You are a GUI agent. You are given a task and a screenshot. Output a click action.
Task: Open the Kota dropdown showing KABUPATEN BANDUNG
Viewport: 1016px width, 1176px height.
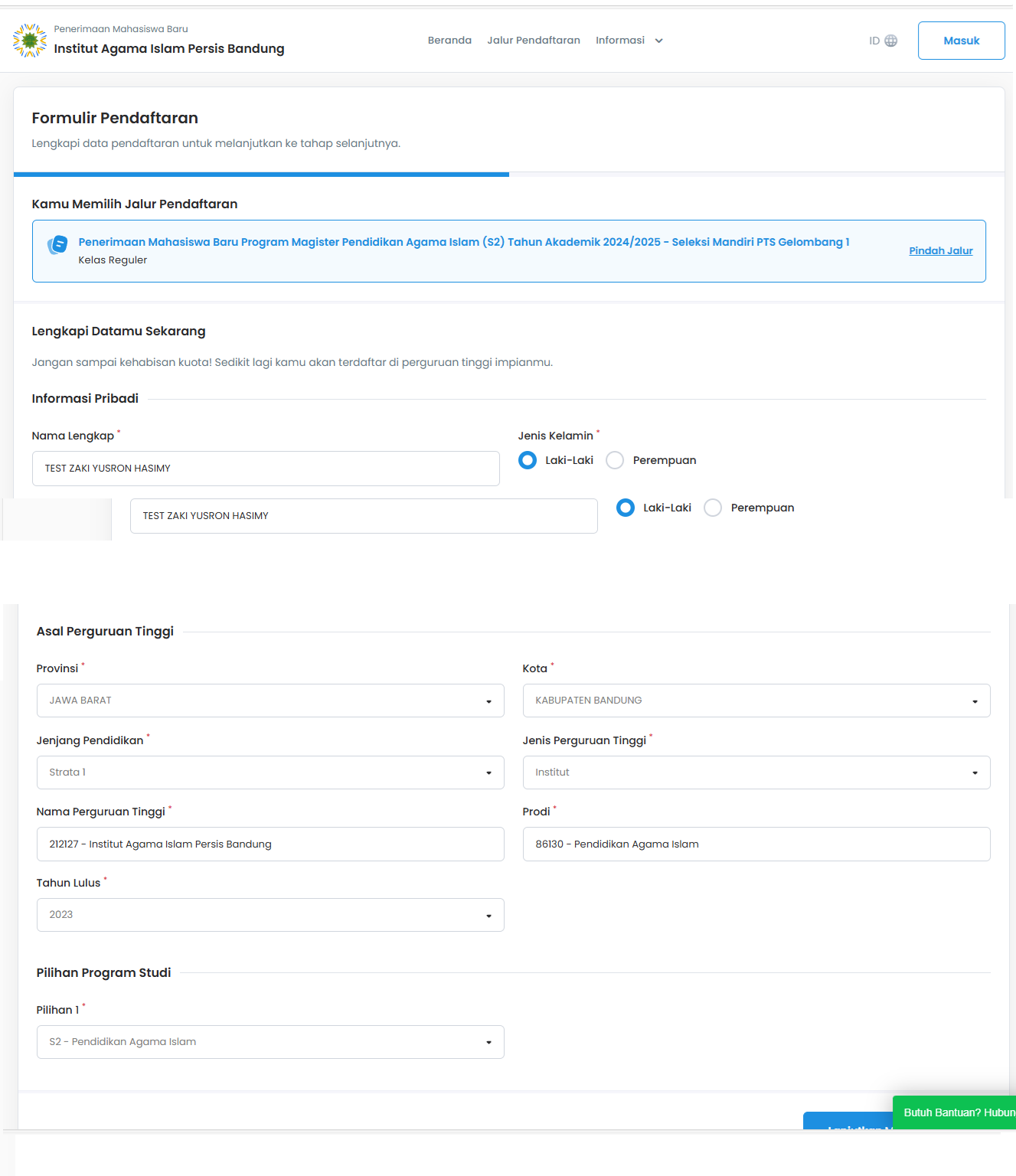tap(756, 701)
